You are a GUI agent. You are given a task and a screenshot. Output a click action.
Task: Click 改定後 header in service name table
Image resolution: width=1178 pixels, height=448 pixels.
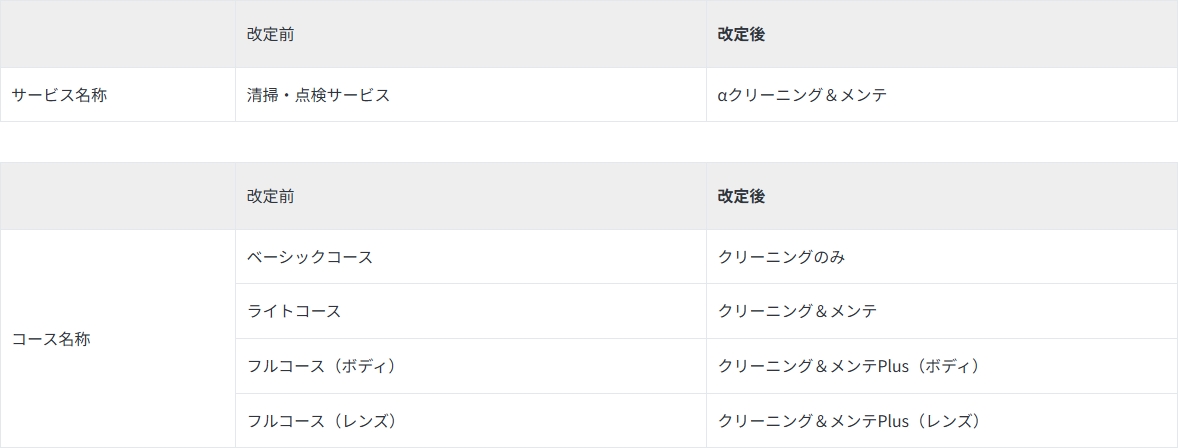[741, 34]
